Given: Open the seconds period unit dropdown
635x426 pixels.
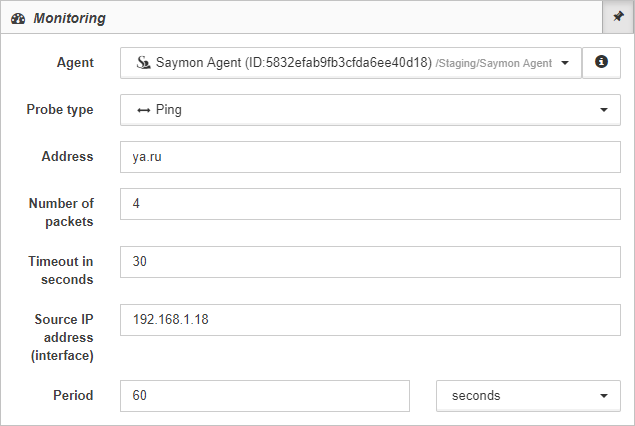Looking at the screenshot, I should tap(528, 396).
